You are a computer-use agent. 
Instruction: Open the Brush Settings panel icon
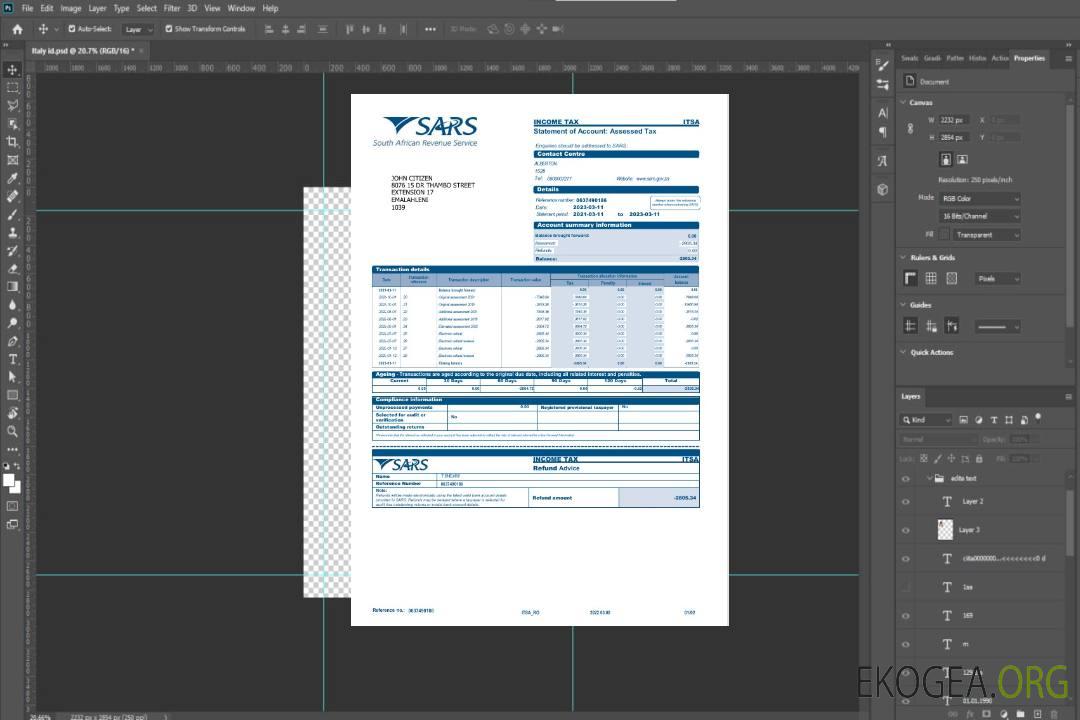point(883,65)
